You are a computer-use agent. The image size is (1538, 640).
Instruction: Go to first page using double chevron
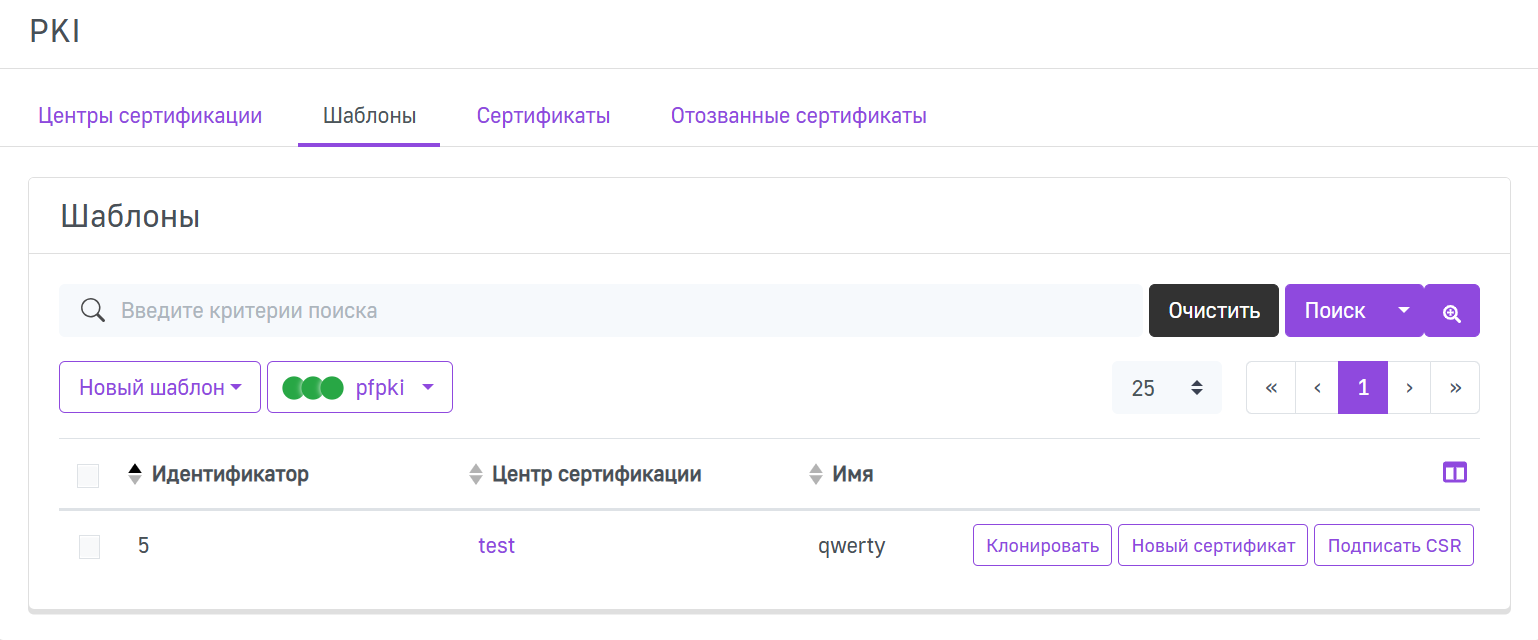tap(1271, 388)
